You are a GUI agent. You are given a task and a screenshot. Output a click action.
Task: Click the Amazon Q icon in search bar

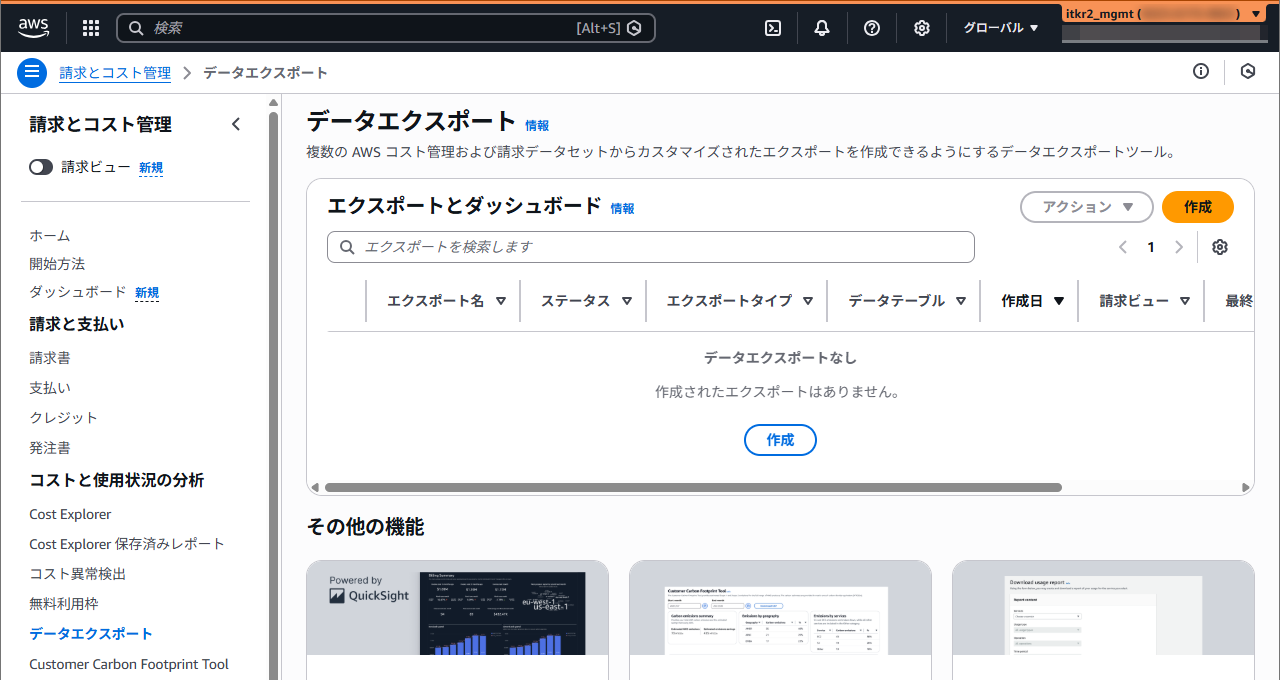click(634, 28)
